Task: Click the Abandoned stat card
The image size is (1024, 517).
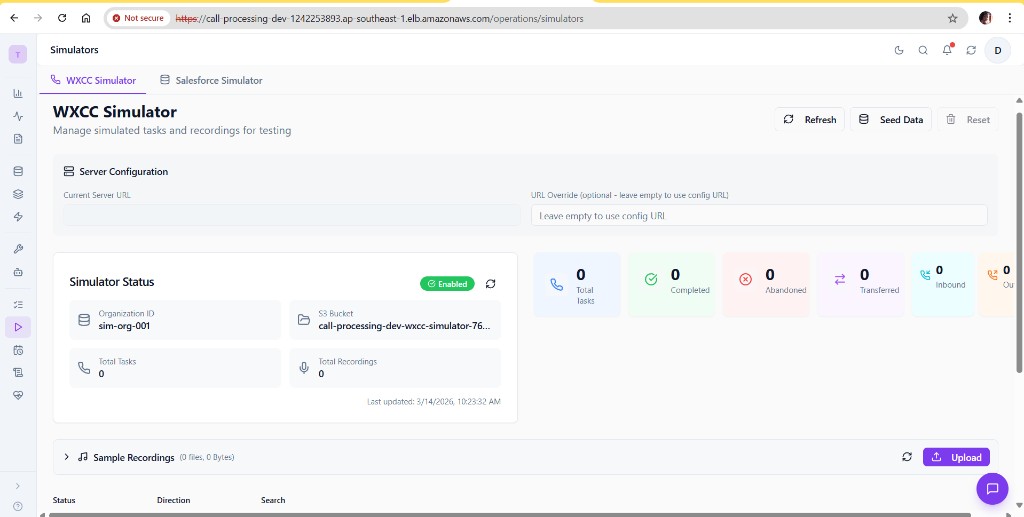Action: (x=766, y=285)
